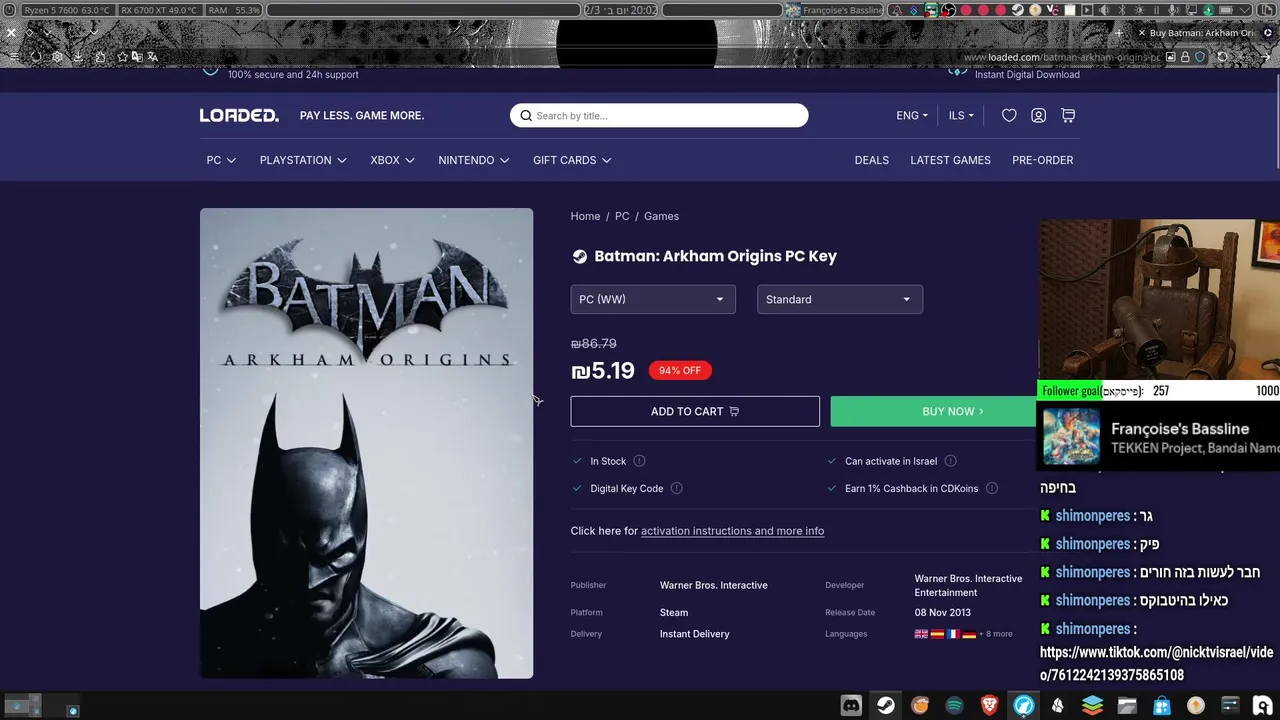Click the 08 Nov 2013 release date

pos(943,612)
